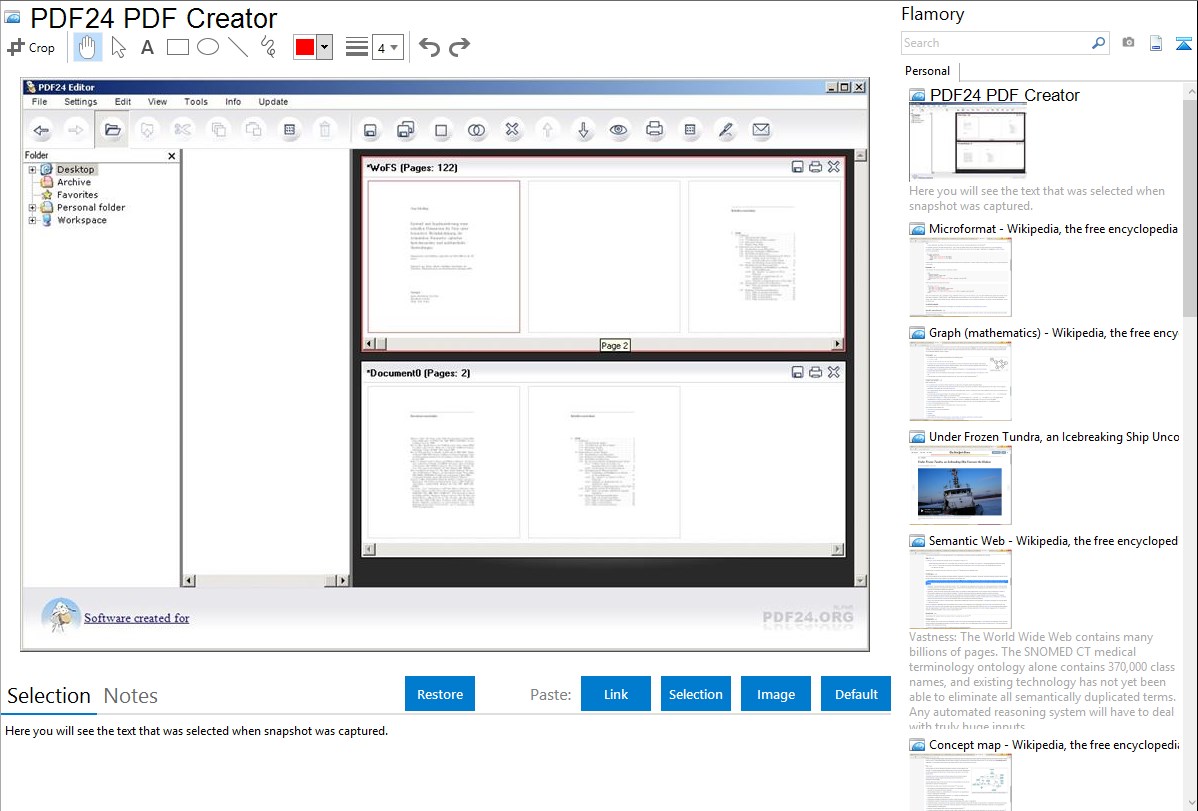The image size is (1198, 811).
Task: Click the Restore button
Action: [x=440, y=694]
